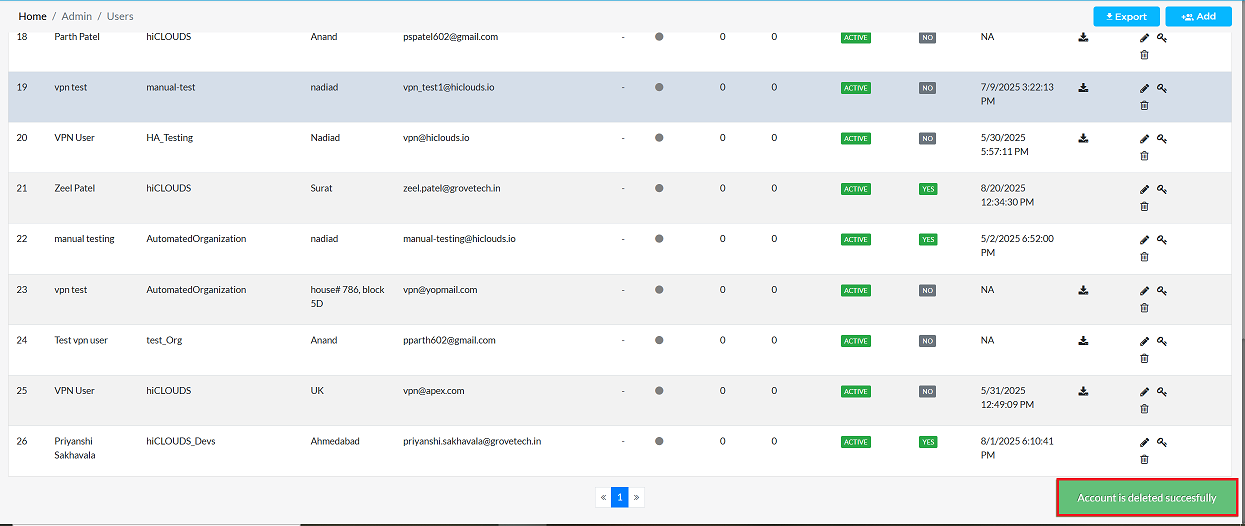The image size is (1245, 526).
Task: Click the YES badge in Zeel Patel row
Action: pos(928,189)
